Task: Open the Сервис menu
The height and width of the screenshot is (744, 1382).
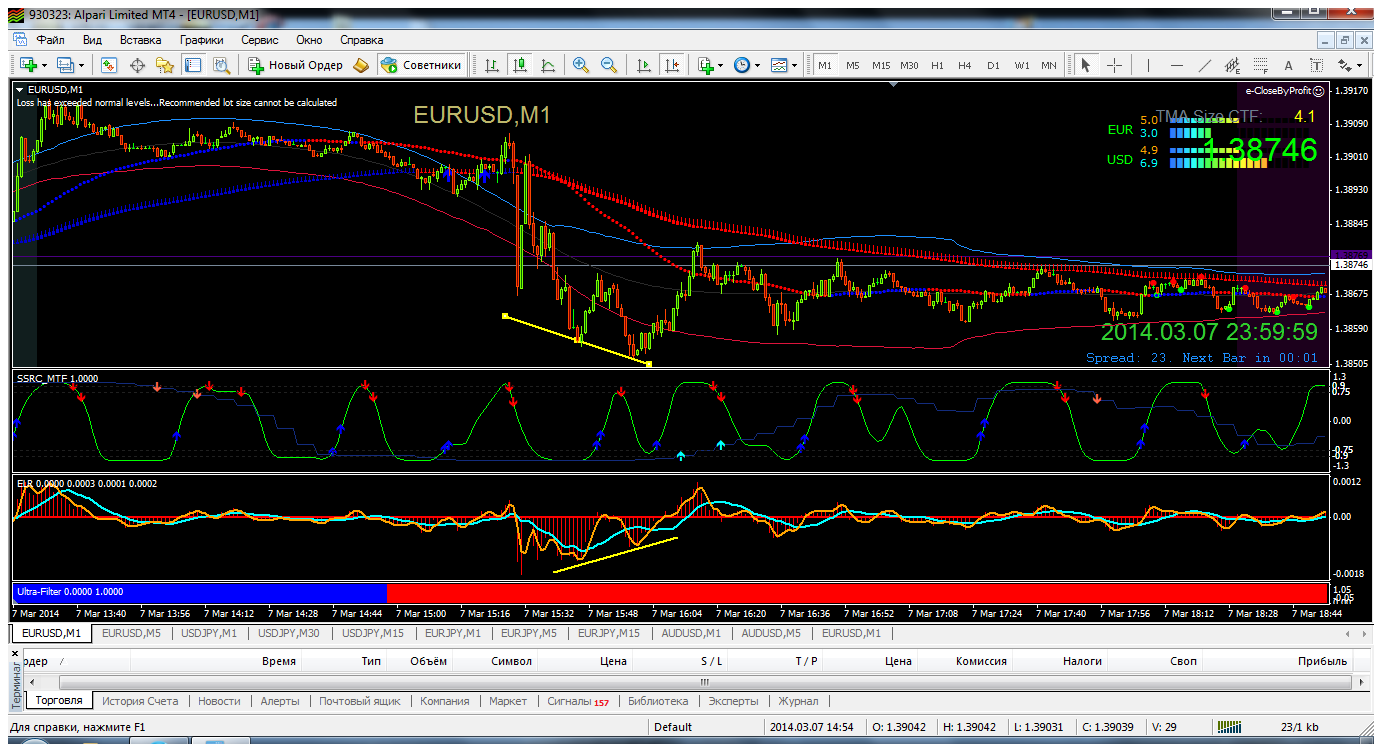Action: (x=260, y=40)
